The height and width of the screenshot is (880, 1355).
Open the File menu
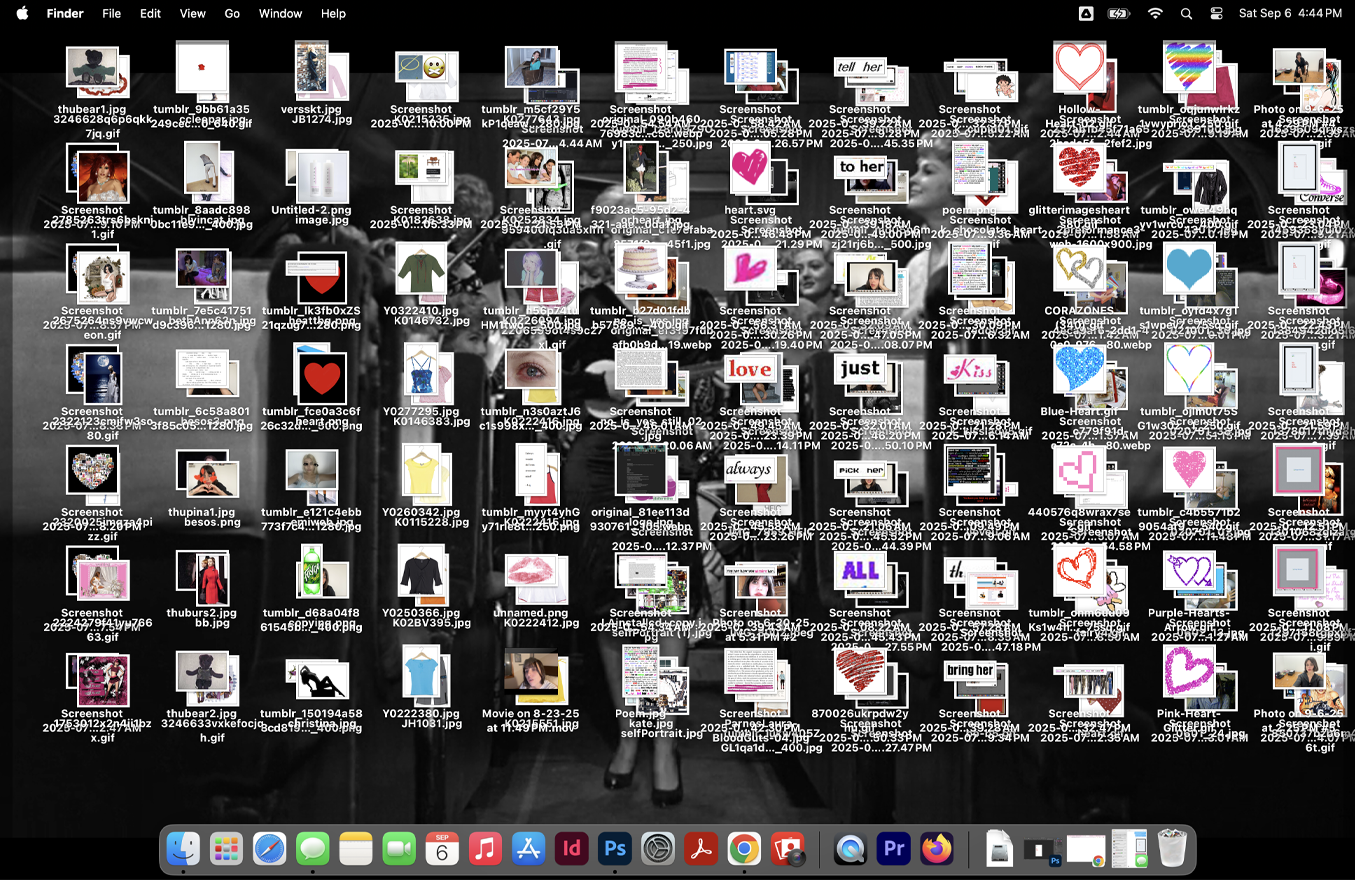point(111,14)
